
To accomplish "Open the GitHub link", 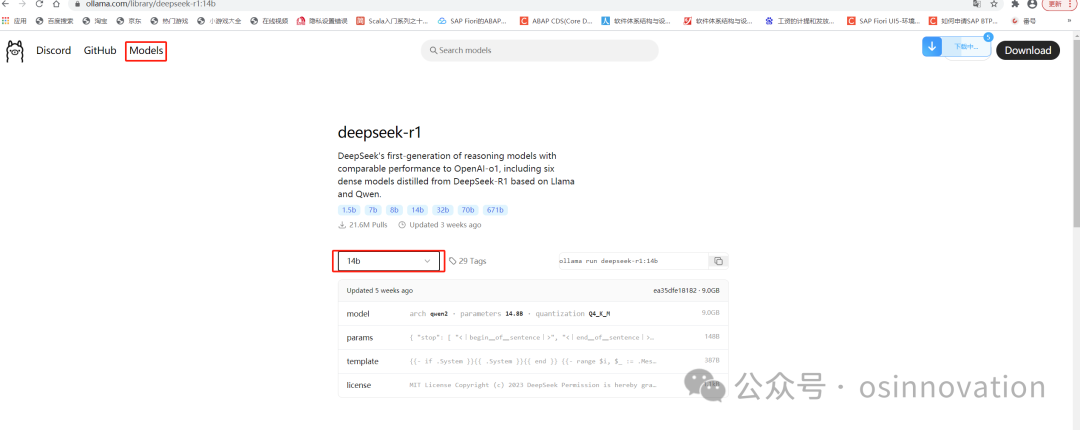I will (100, 50).
